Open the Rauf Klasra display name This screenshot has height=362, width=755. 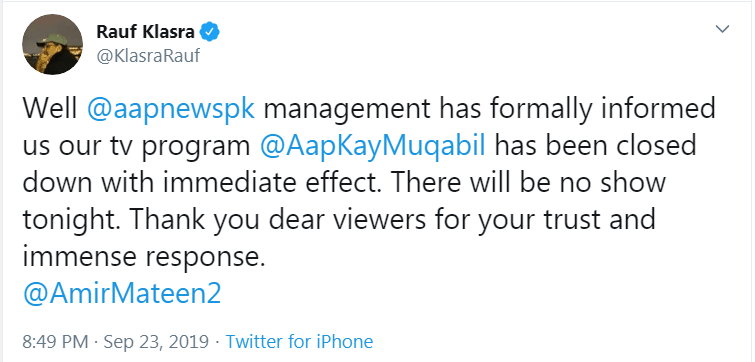(145, 32)
